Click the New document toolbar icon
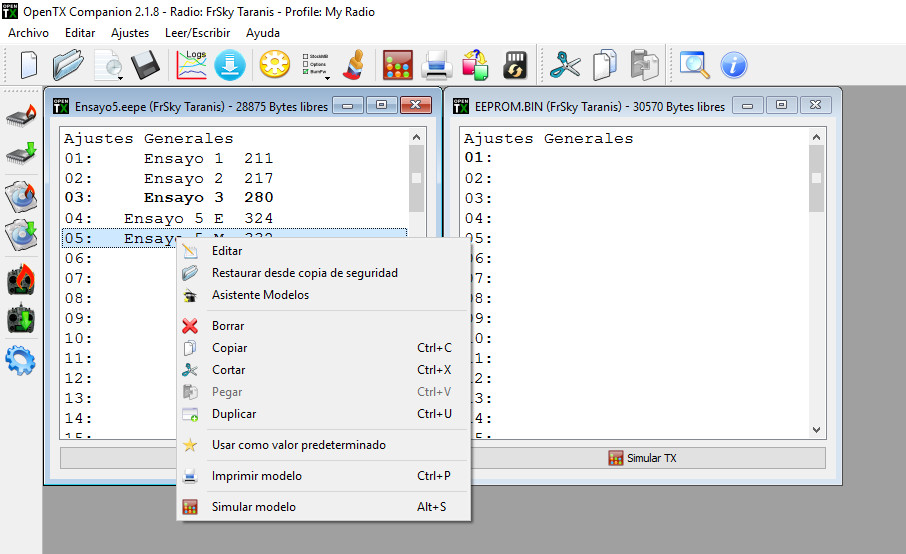906x554 pixels. 29,65
